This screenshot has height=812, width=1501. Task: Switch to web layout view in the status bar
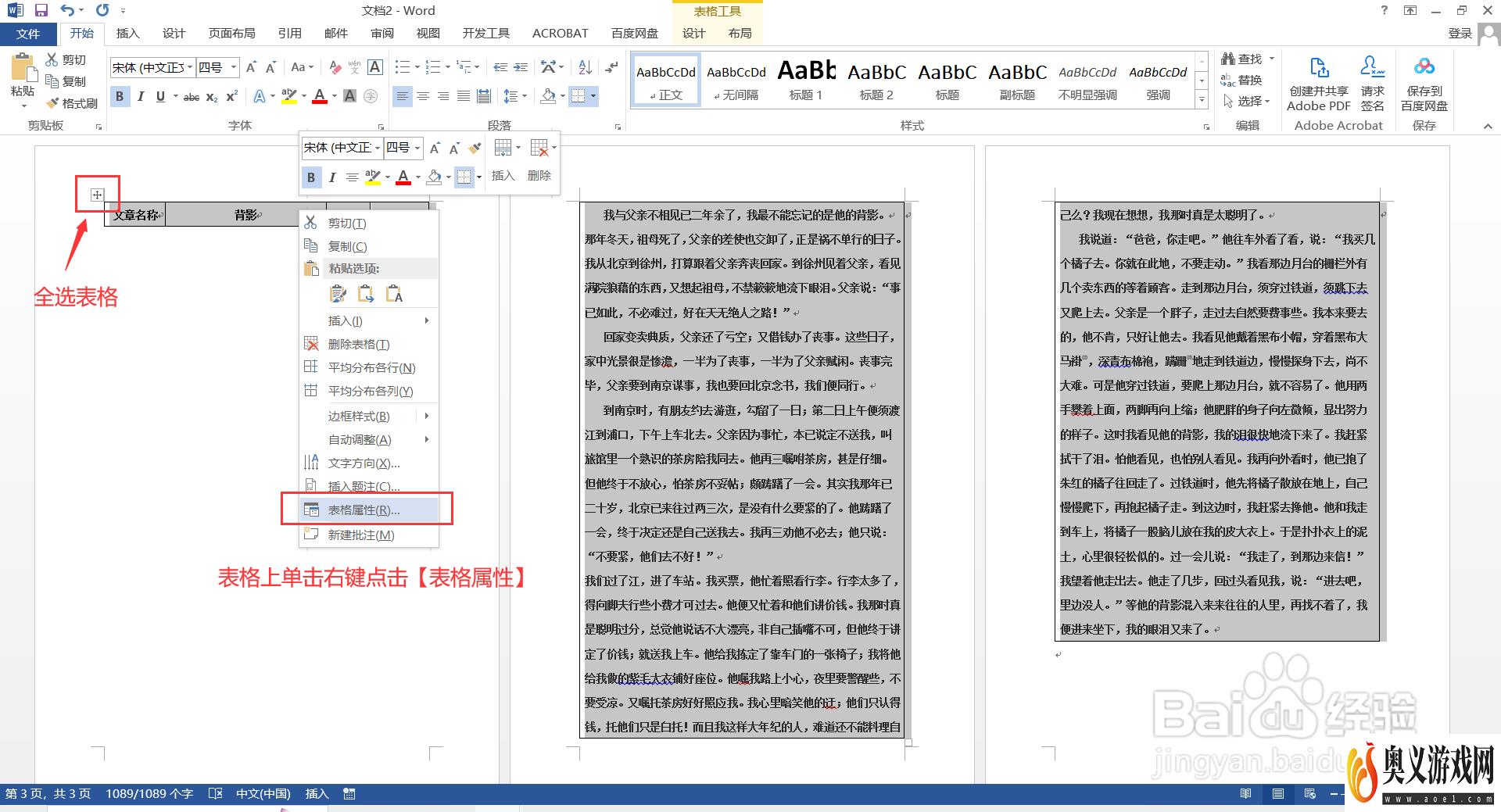pyautogui.click(x=1310, y=794)
